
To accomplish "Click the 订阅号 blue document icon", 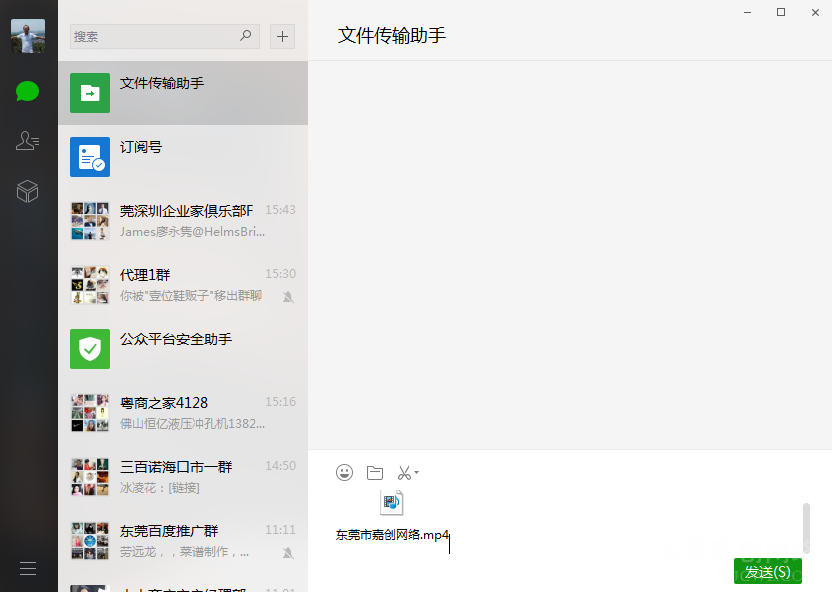I will pyautogui.click(x=90, y=157).
